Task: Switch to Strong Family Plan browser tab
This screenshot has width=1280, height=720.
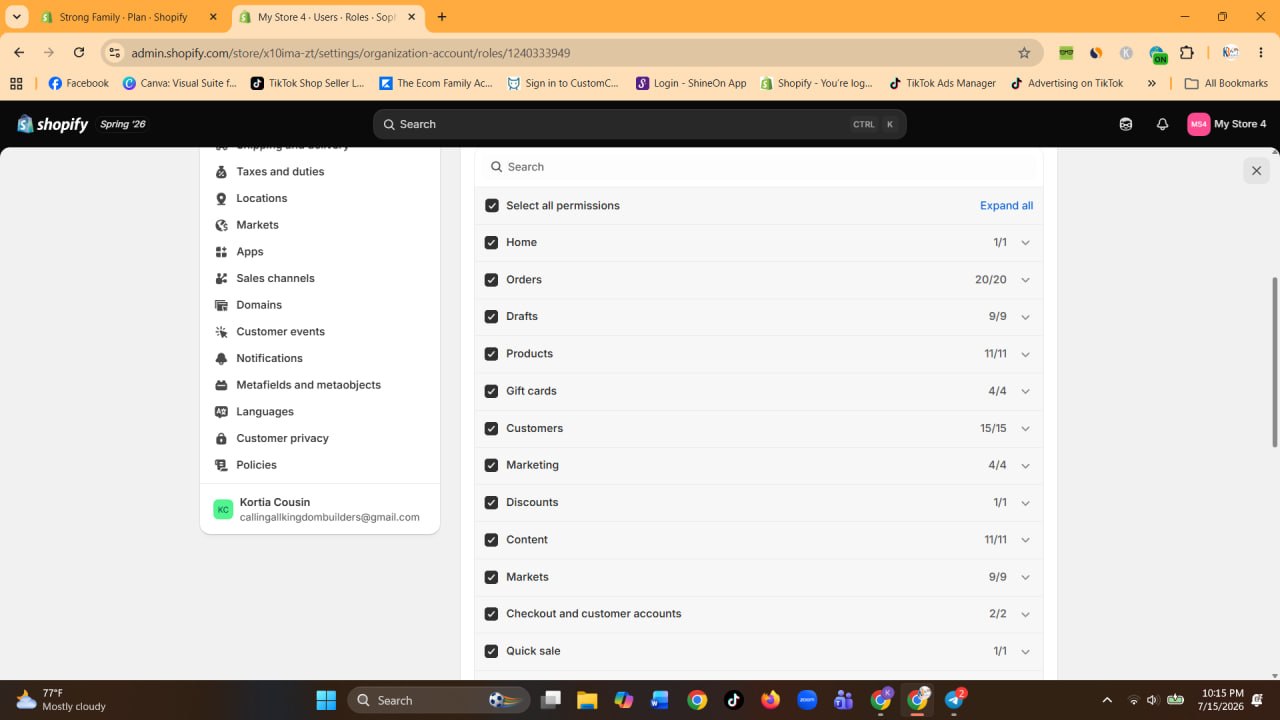Action: tap(124, 17)
